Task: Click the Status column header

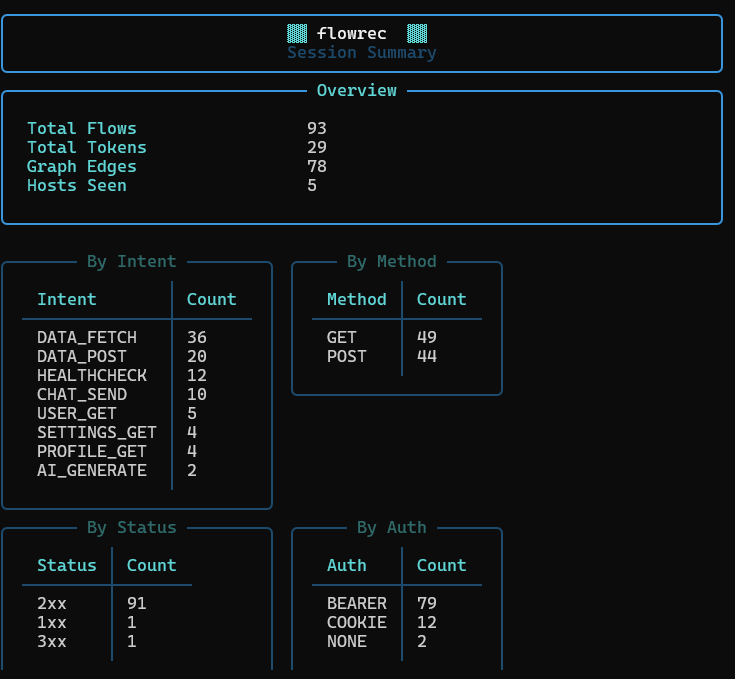Action: click(x=67, y=566)
